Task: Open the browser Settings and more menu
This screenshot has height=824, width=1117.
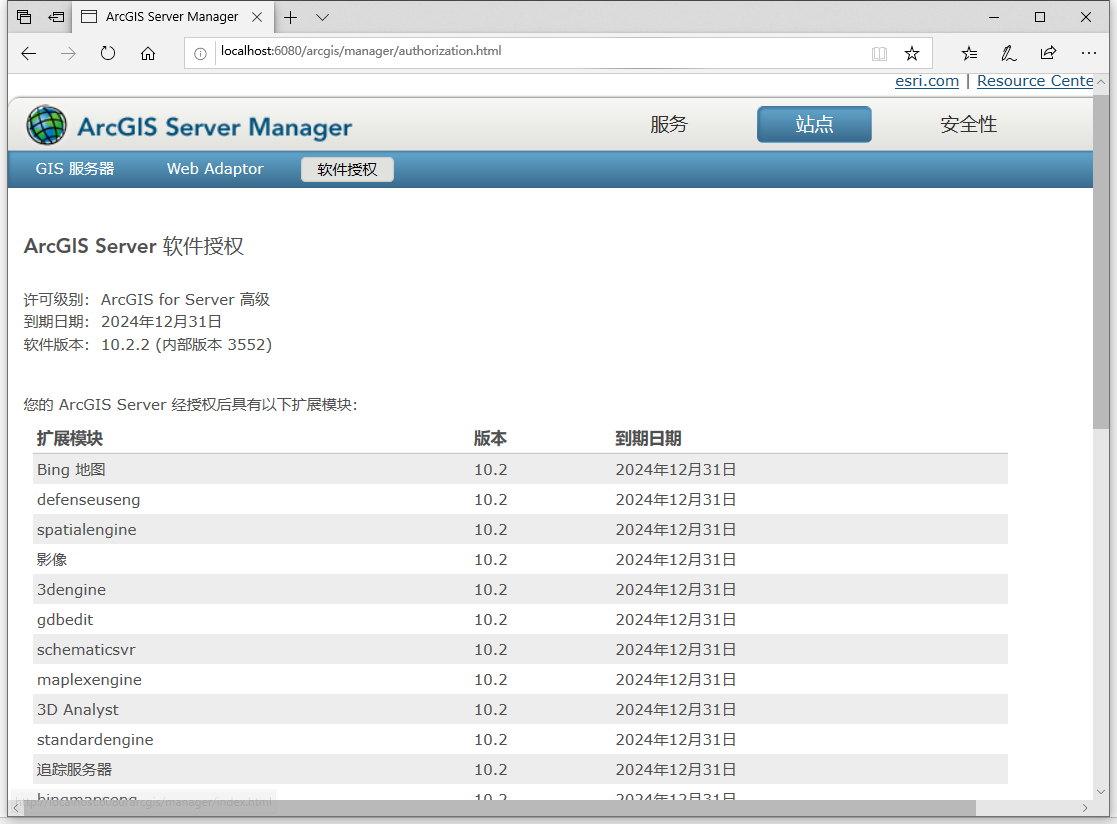Action: (x=1089, y=53)
